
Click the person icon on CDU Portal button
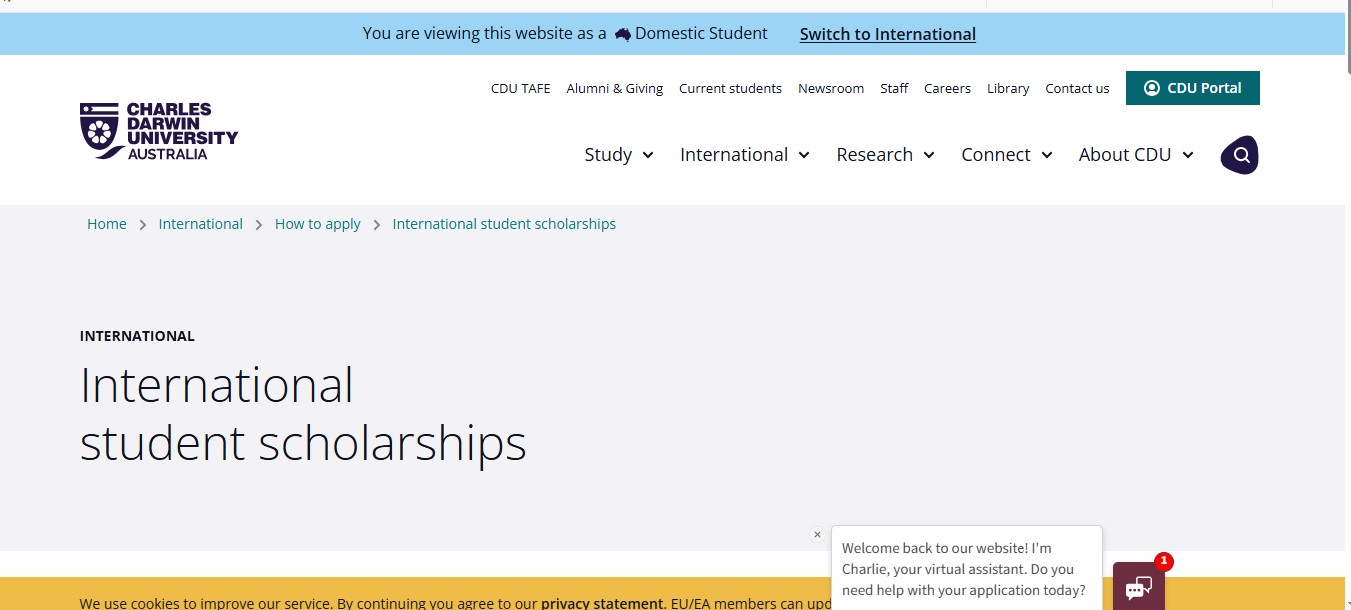point(1153,87)
